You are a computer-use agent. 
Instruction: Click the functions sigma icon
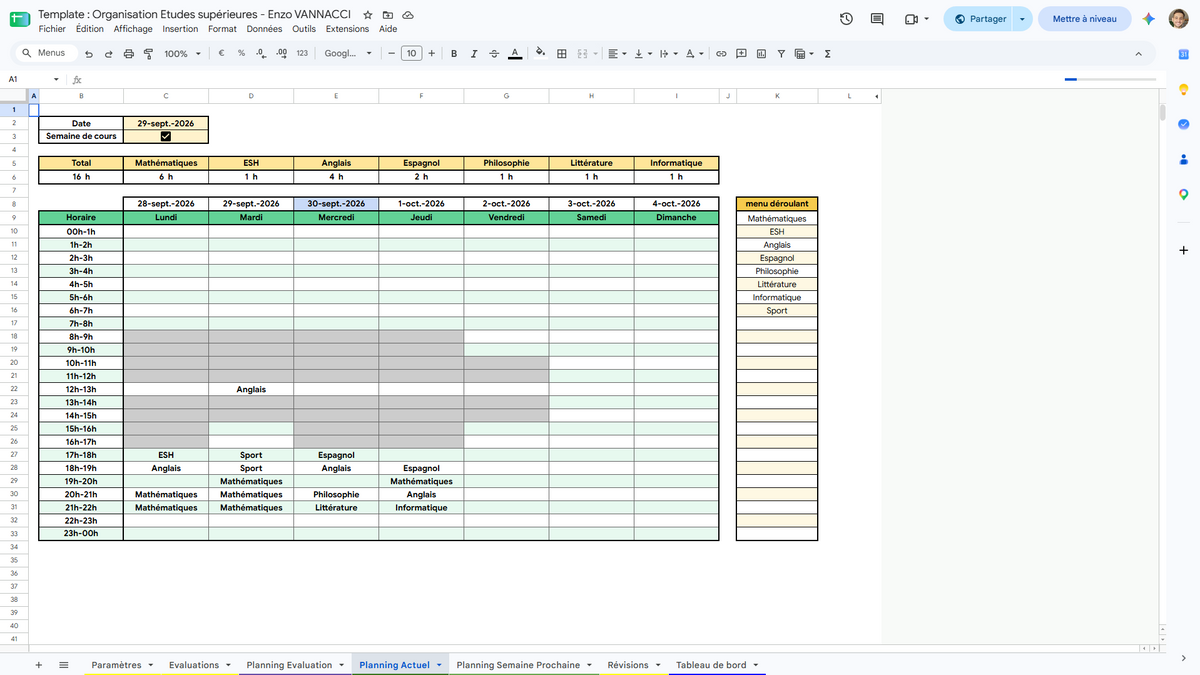(x=827, y=53)
